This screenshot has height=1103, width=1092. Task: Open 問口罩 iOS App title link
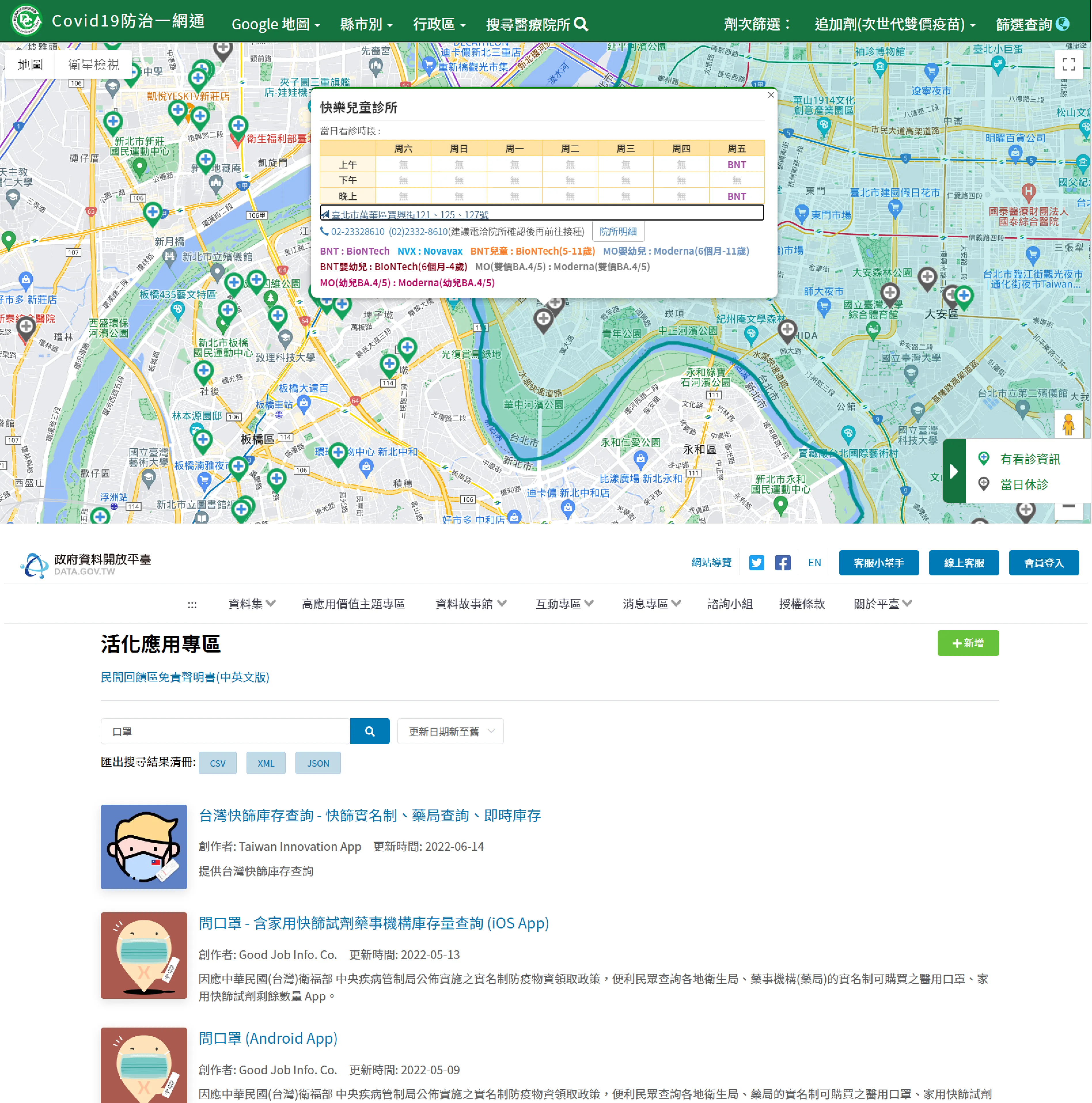(373, 923)
